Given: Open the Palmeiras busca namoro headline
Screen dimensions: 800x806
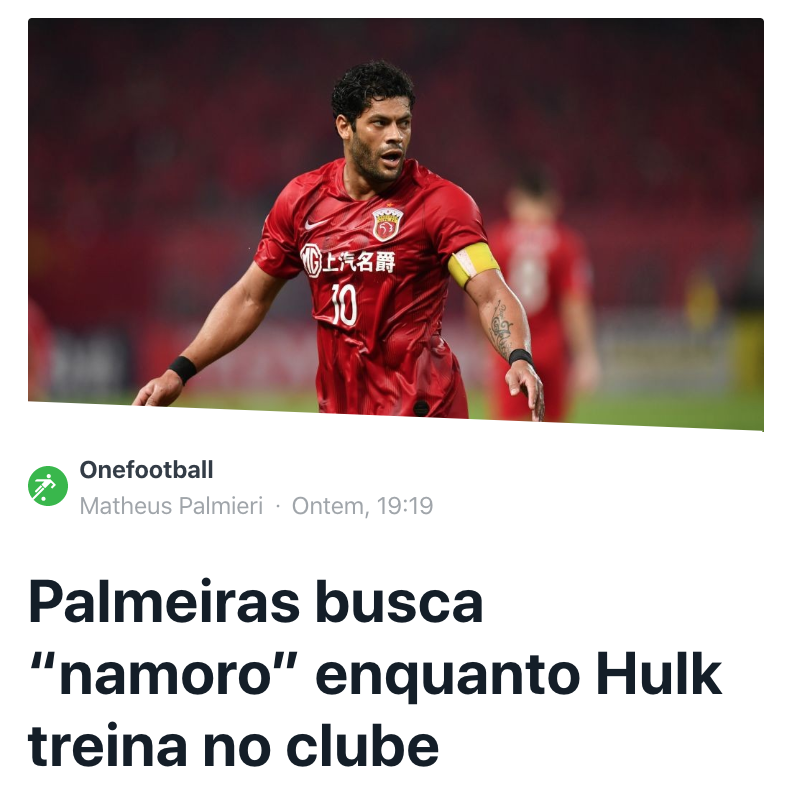Looking at the screenshot, I should pyautogui.click(x=375, y=673).
